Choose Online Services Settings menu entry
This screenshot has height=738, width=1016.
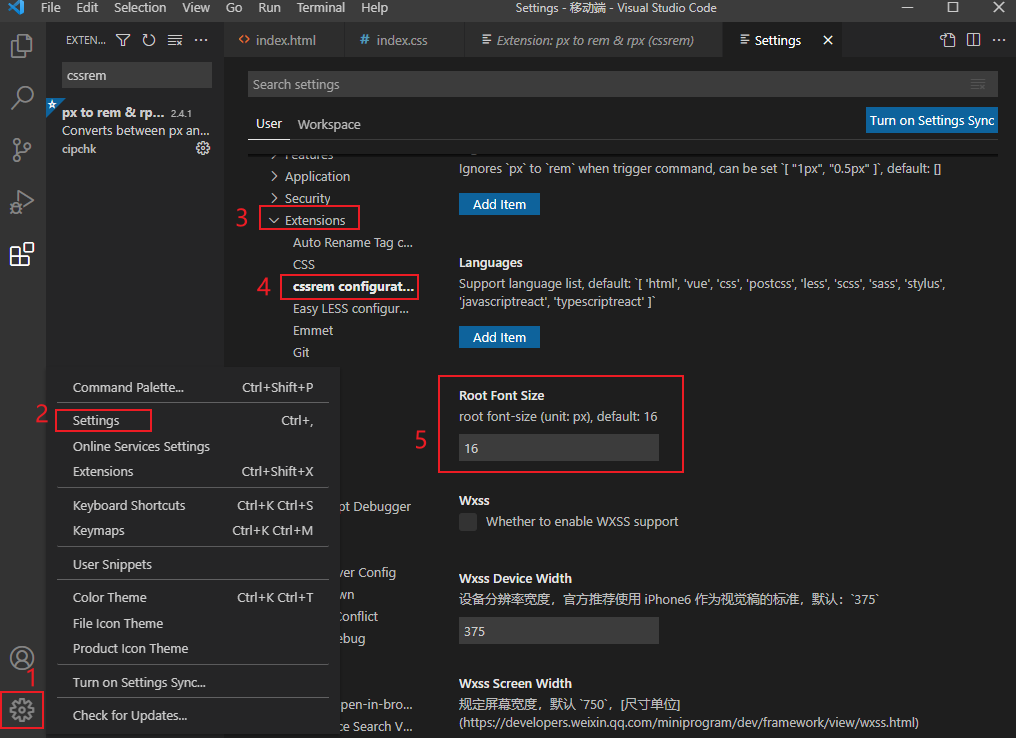coord(192,446)
